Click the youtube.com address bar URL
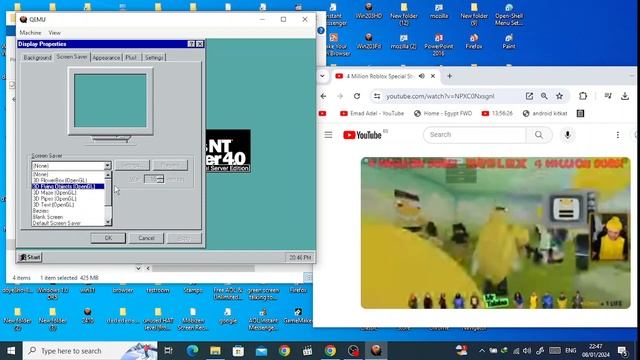This screenshot has height=360, width=640. (x=440, y=96)
